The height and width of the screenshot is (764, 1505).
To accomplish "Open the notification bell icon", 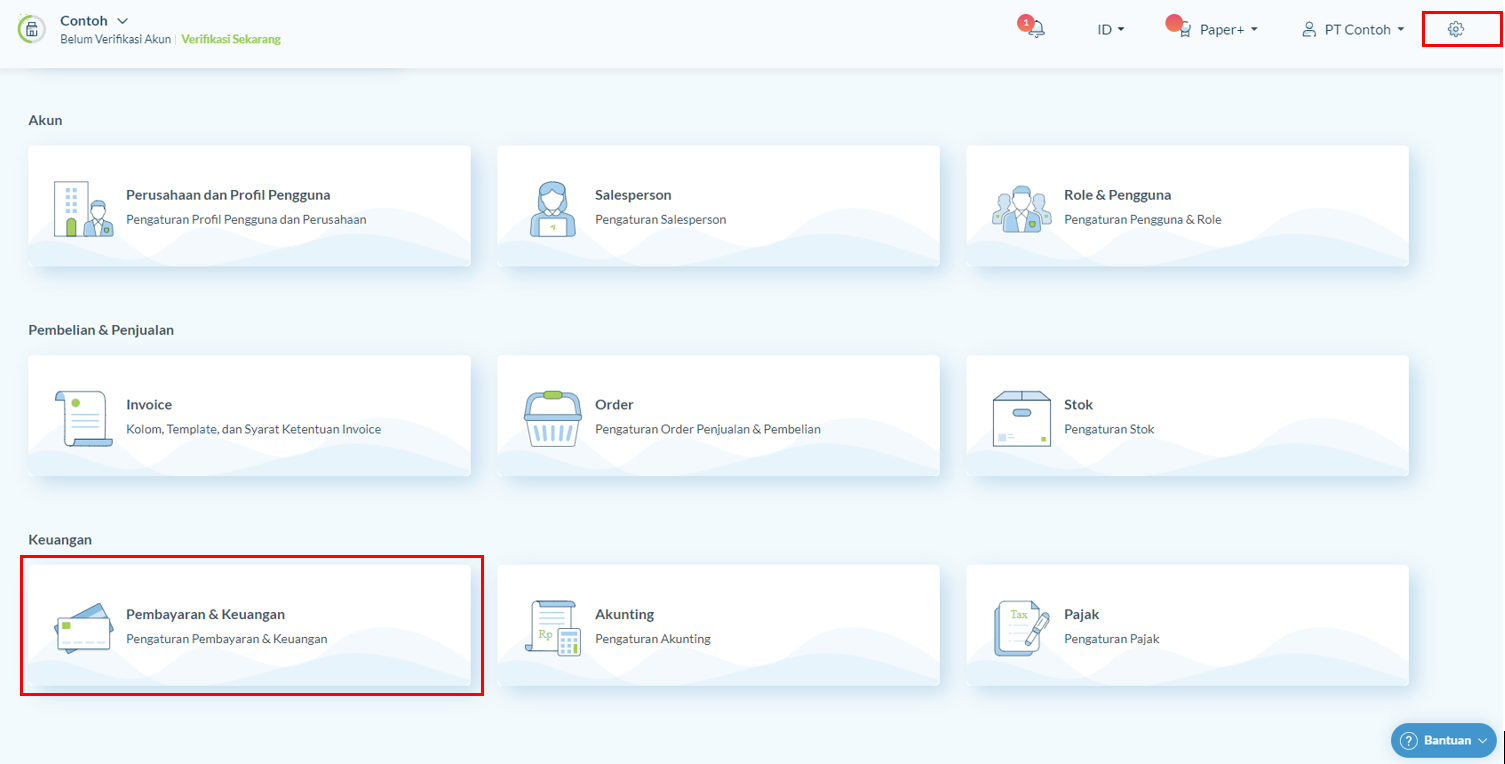I will [1036, 30].
